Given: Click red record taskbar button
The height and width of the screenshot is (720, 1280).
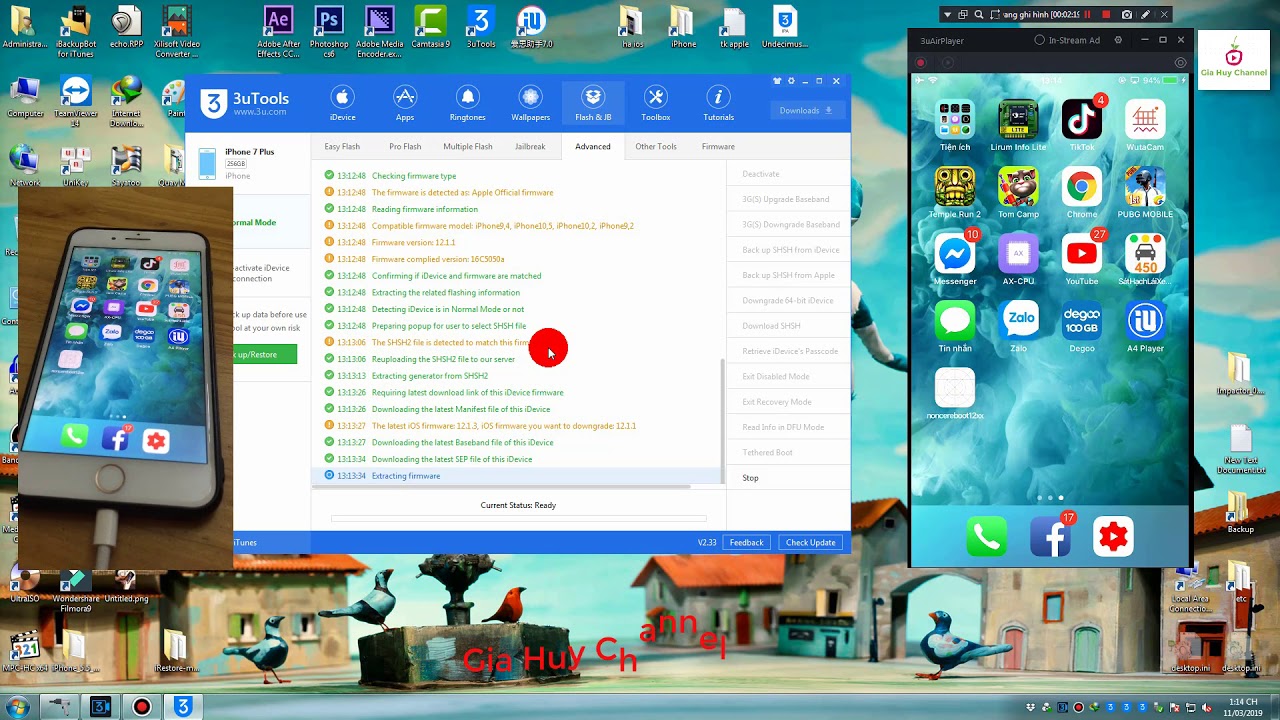Looking at the screenshot, I should pos(141,707).
